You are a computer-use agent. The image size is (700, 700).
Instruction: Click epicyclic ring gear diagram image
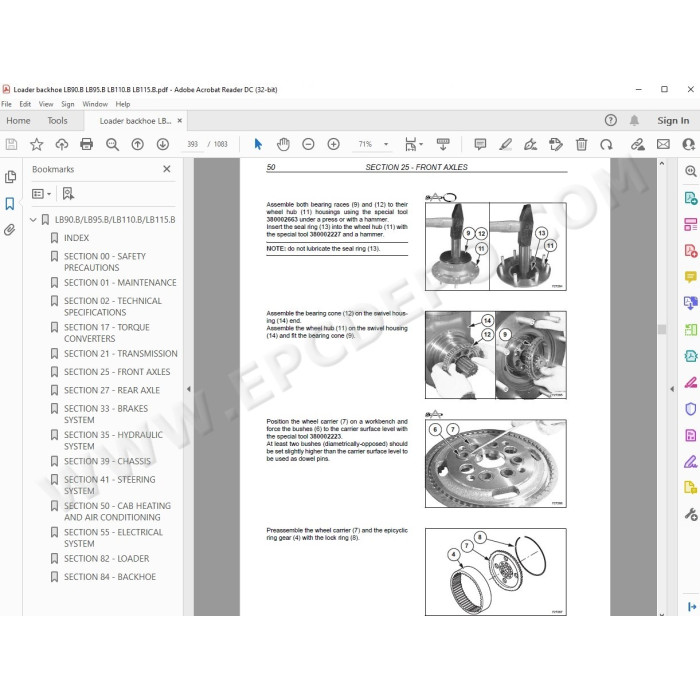[496, 572]
